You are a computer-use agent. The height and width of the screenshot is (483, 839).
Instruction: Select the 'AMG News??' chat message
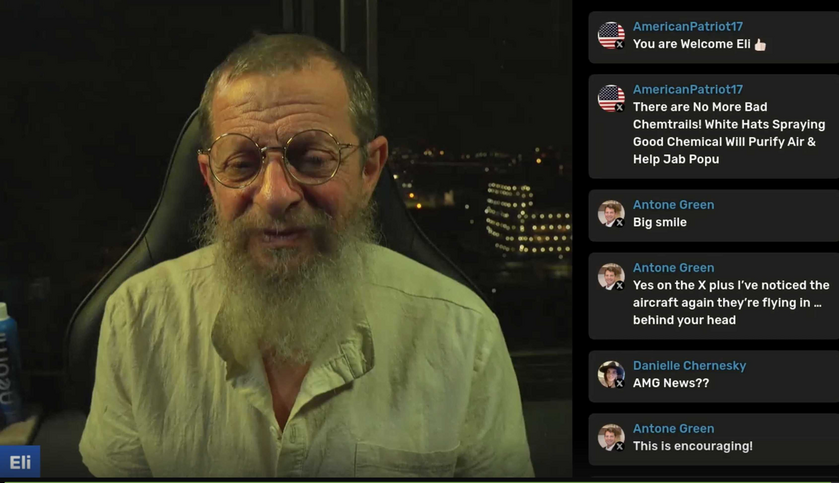pyautogui.click(x=671, y=383)
